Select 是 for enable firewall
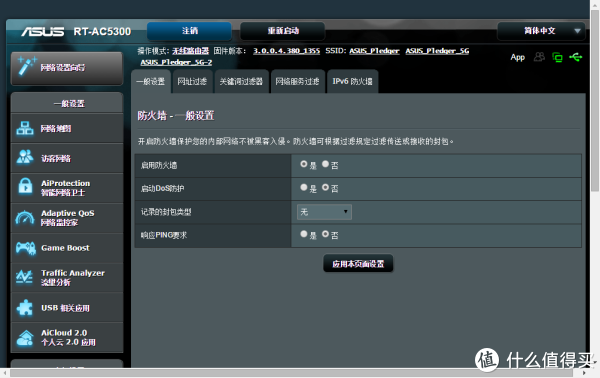 [304, 164]
